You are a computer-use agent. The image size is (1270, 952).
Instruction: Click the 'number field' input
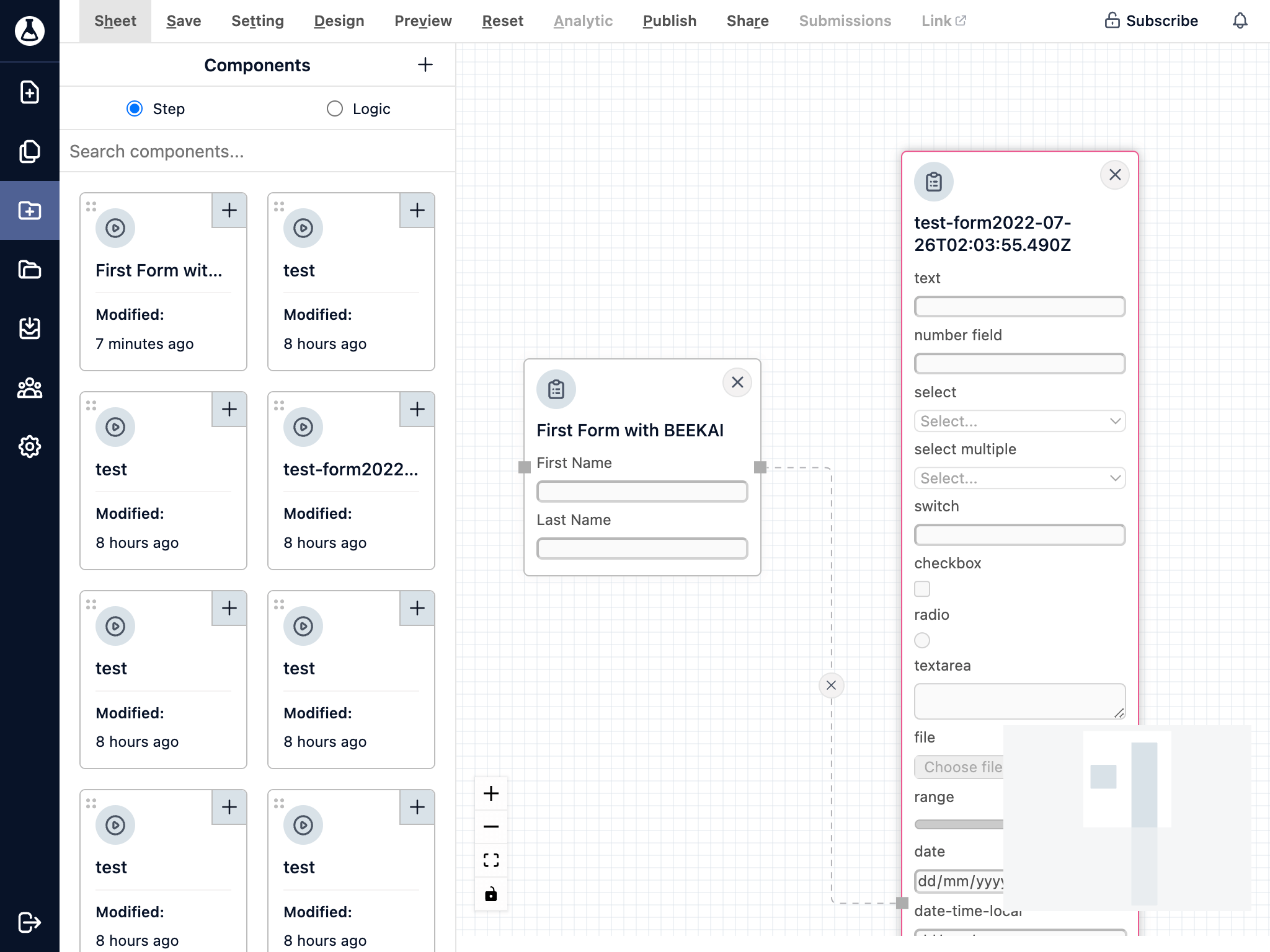[1020, 364]
